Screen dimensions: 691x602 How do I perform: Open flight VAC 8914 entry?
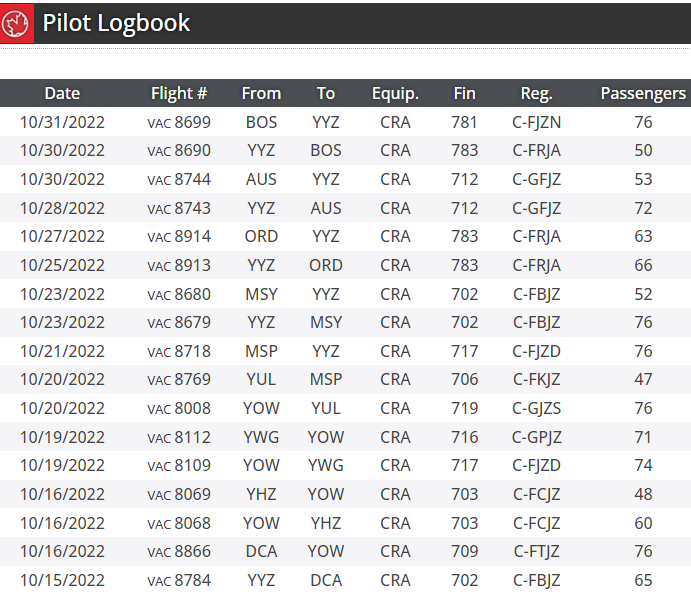(179, 237)
